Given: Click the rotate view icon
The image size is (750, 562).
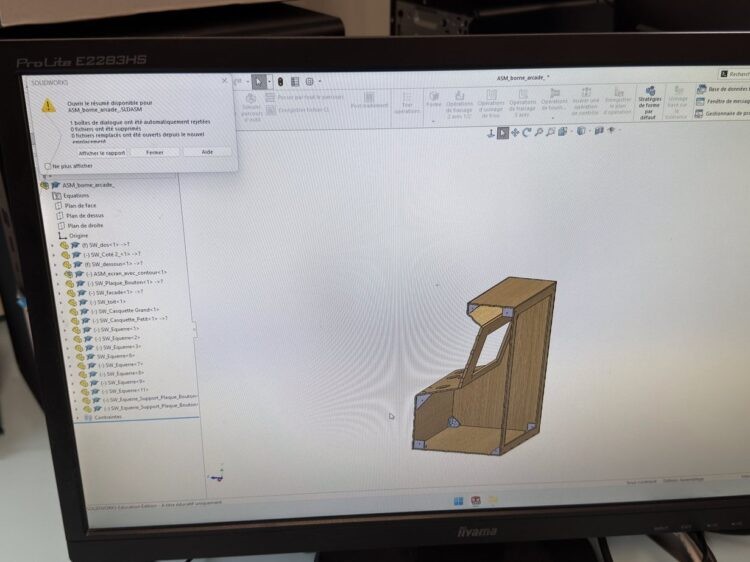Looking at the screenshot, I should pos(527,132).
